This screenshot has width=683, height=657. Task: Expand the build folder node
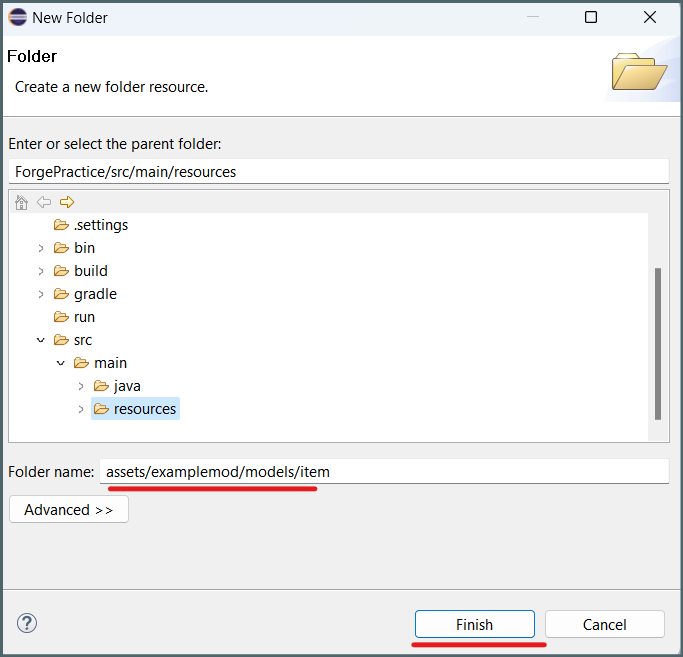point(41,271)
